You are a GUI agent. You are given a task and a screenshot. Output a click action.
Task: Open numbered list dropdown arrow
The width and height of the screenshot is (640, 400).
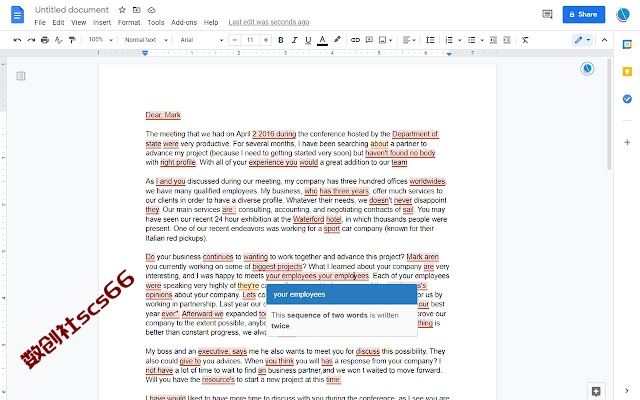(x=460, y=40)
